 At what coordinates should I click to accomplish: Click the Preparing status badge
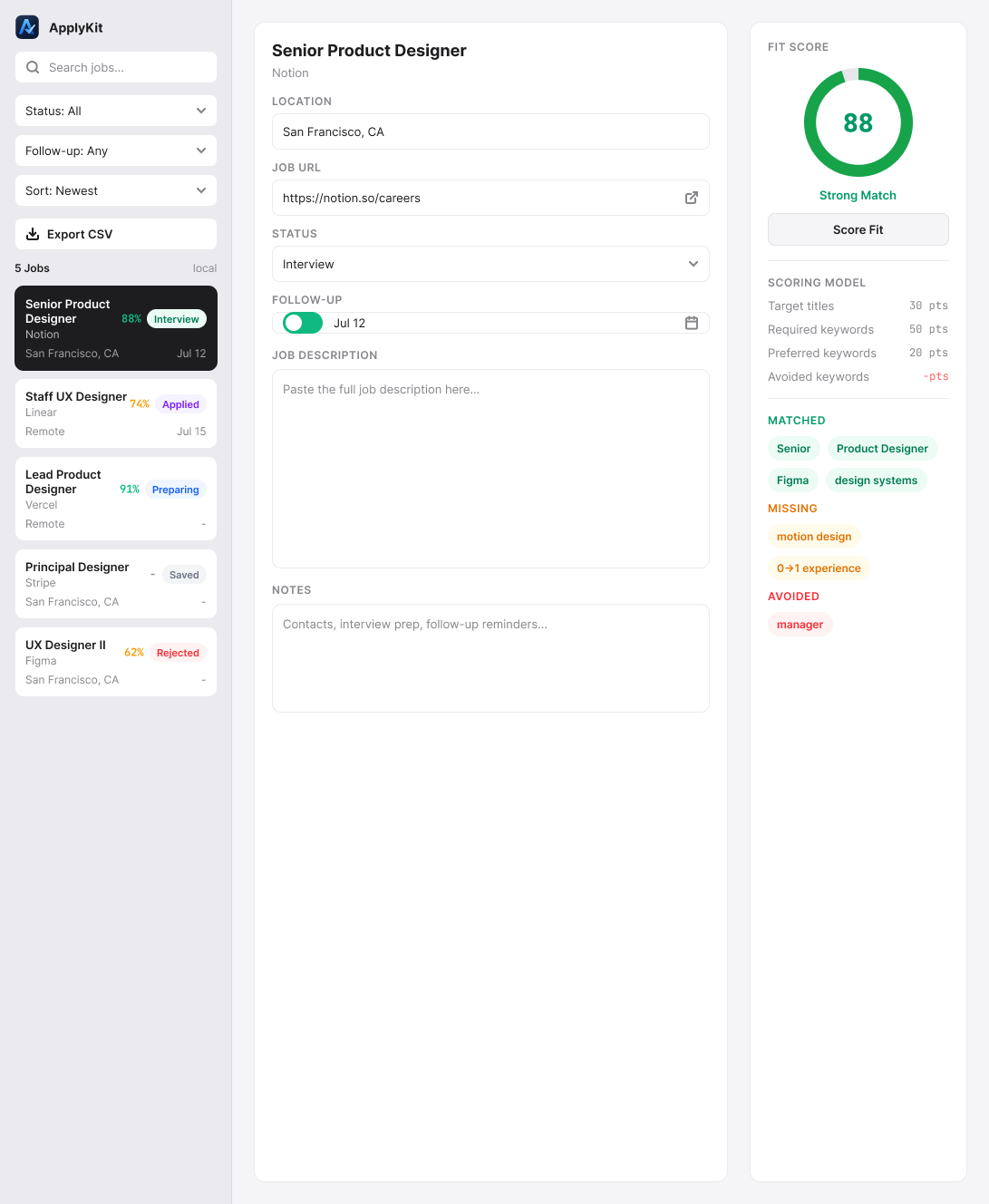tap(176, 490)
